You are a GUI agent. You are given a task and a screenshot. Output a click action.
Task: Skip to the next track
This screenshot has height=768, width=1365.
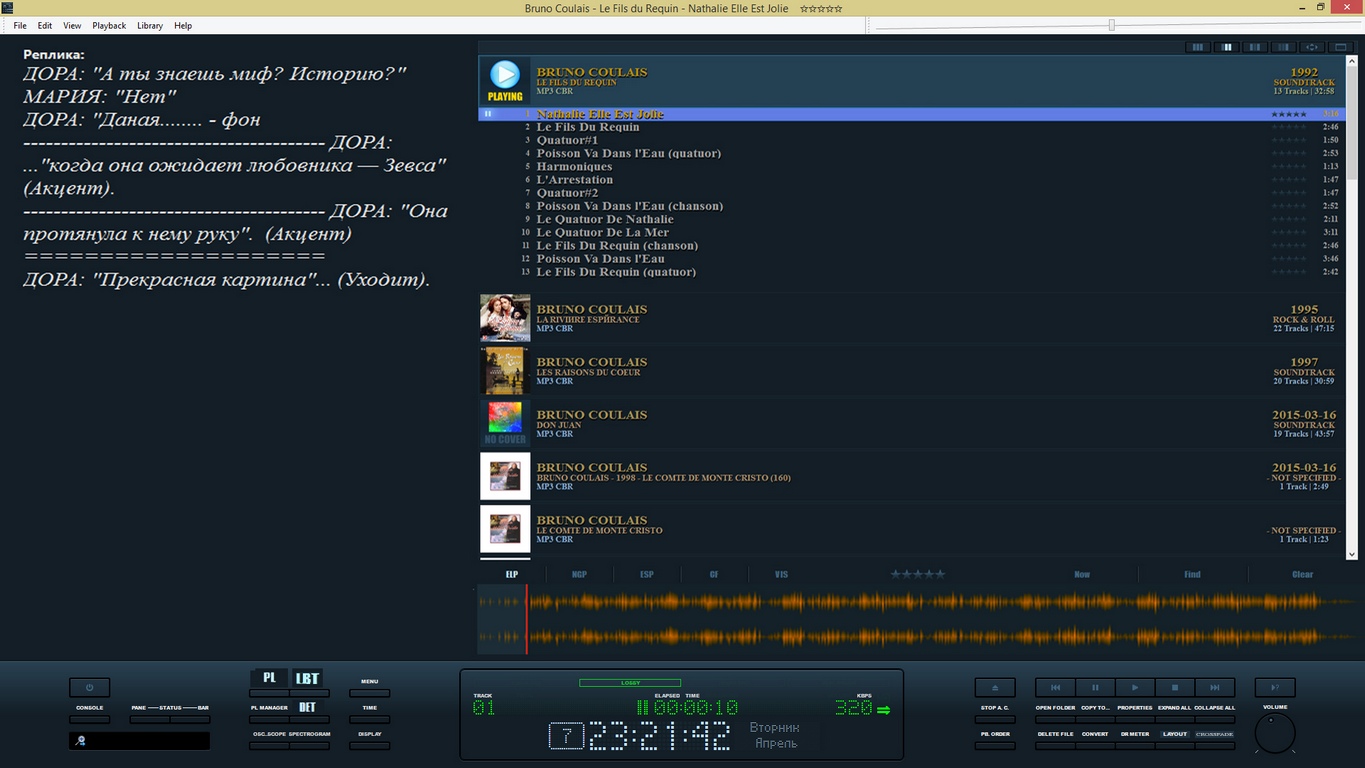pyautogui.click(x=1215, y=688)
